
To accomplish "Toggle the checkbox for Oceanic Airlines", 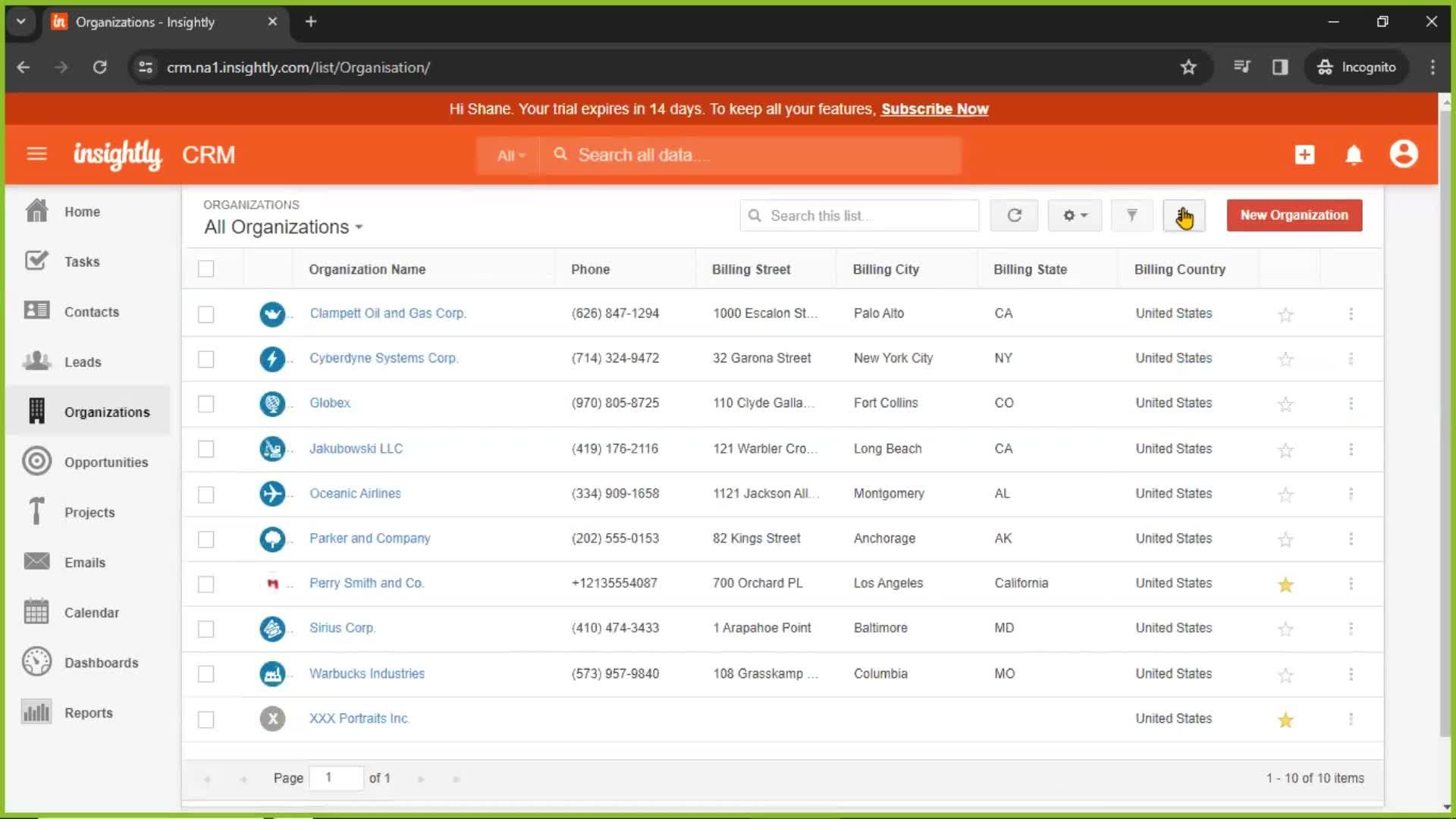I will [x=207, y=494].
